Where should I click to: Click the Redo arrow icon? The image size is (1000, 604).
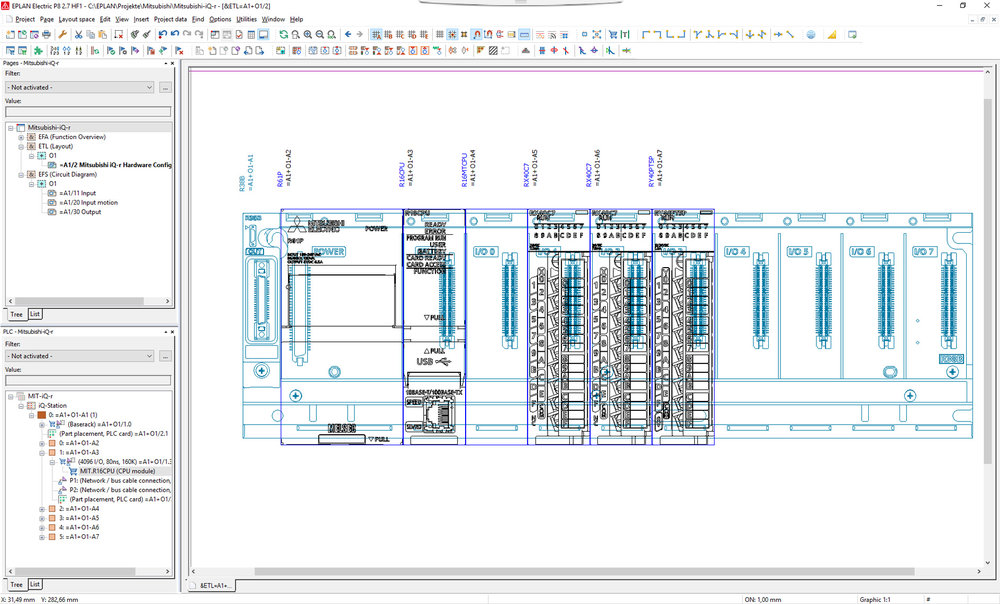(187, 34)
